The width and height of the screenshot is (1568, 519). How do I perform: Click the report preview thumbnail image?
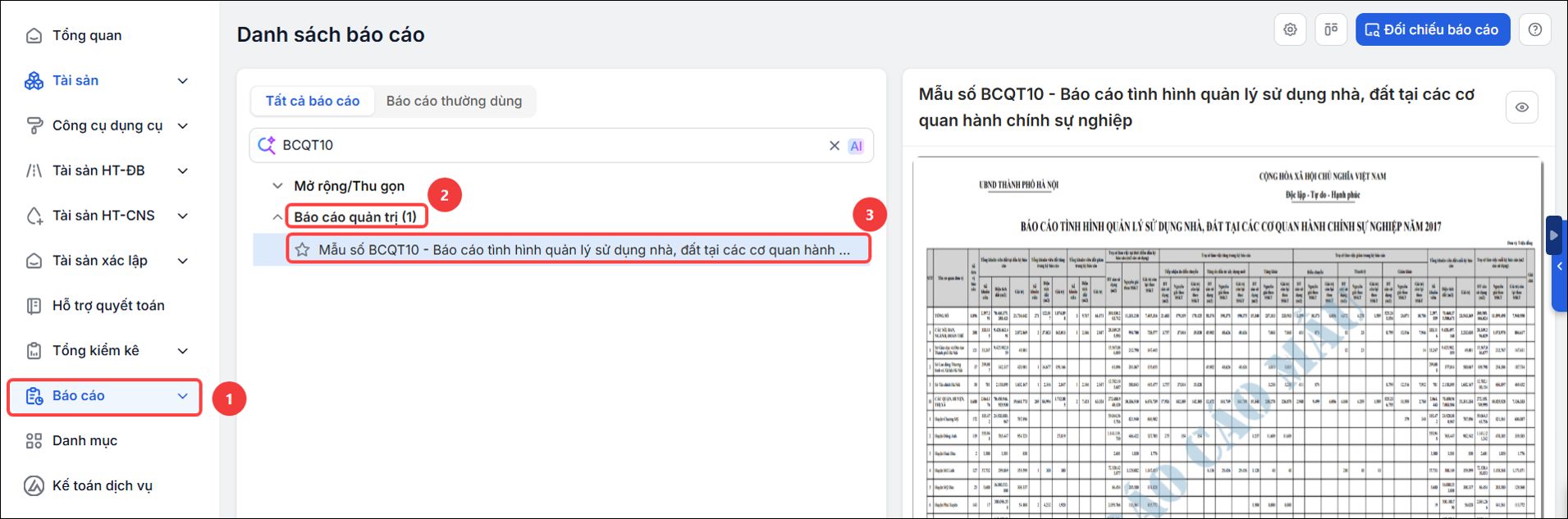[1227, 339]
